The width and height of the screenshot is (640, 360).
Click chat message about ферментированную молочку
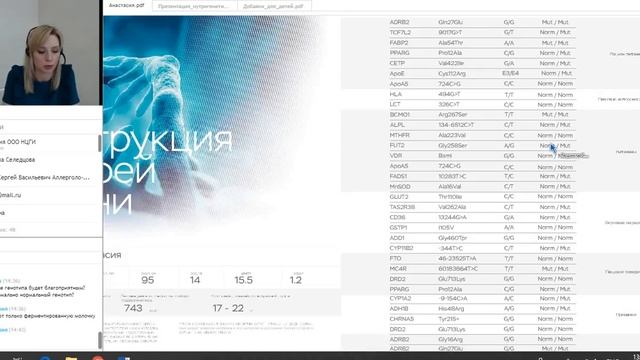47,316
